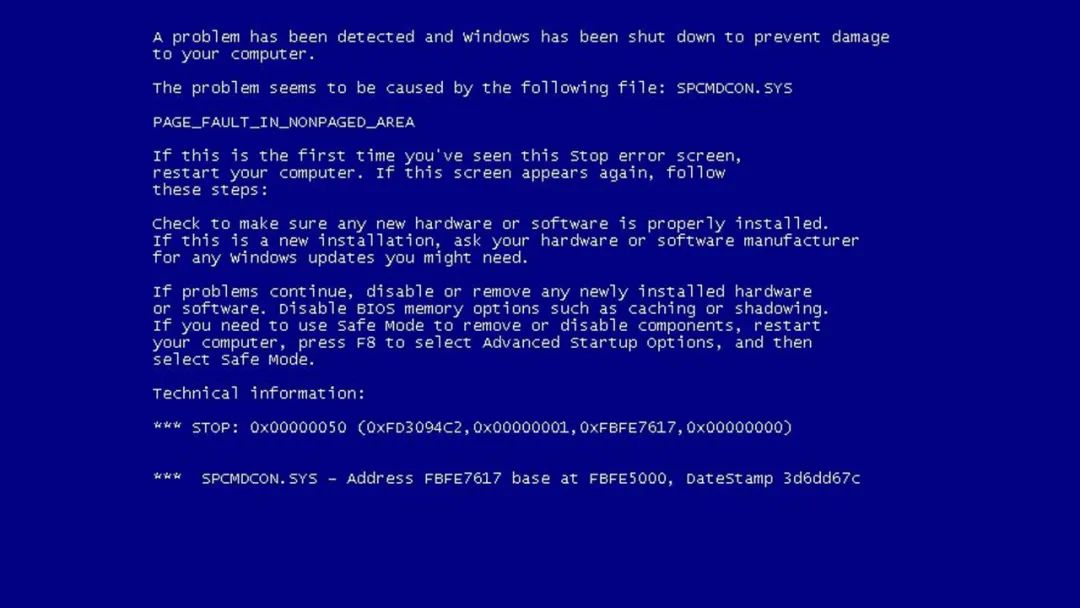Click the second parameter 0x00000001
This screenshot has height=608, width=1080.
521,428
